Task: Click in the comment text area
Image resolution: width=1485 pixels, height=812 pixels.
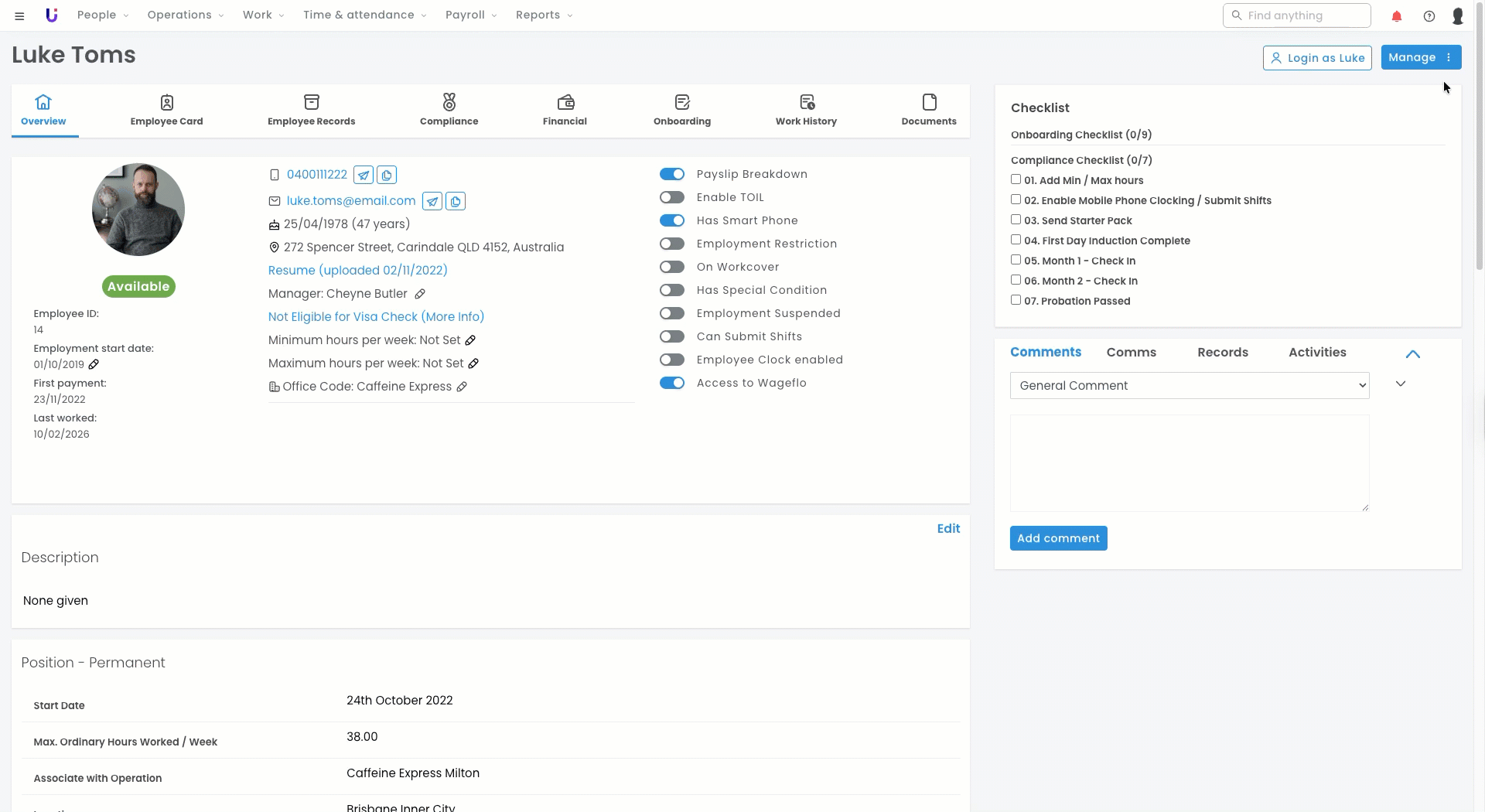Action: pyautogui.click(x=1189, y=462)
